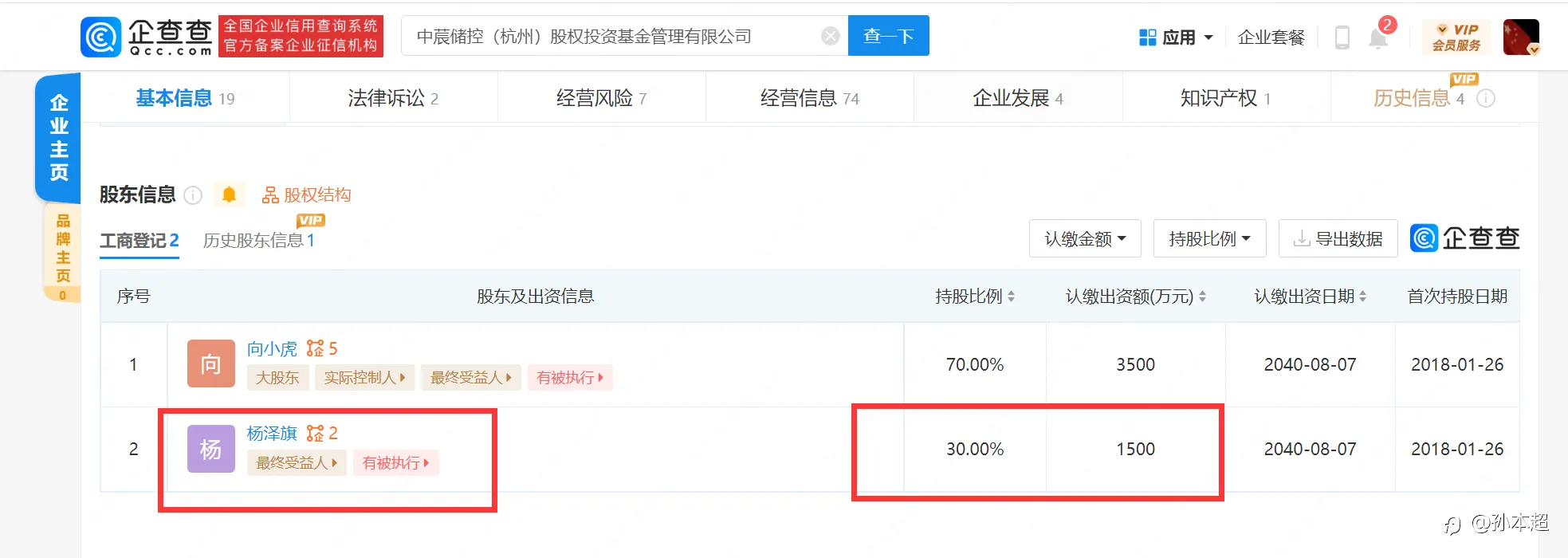Click the 70.00% shareholding cell
Viewport: 1568px width, 558px height.
[975, 364]
